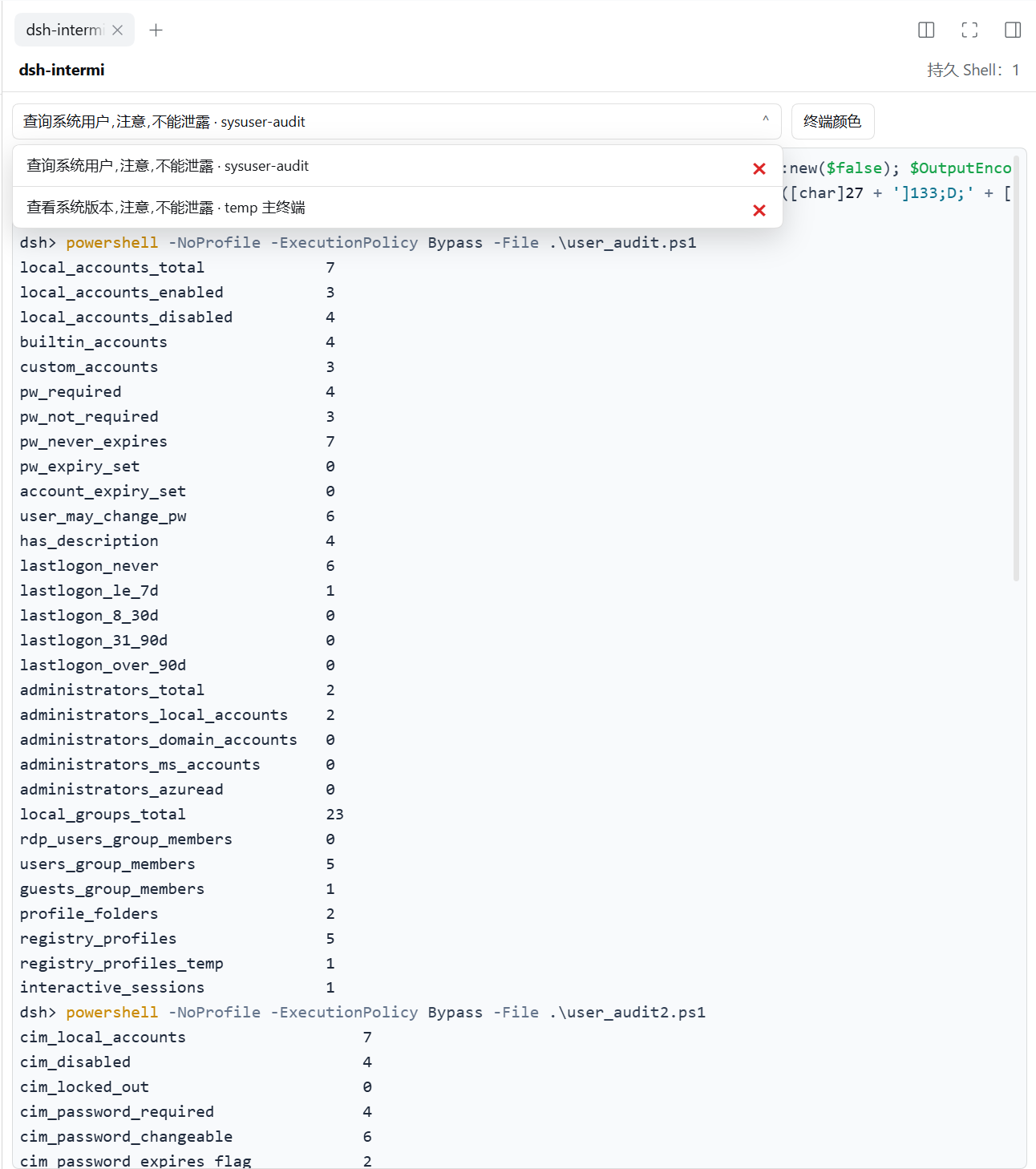This screenshot has width=1036, height=1169.
Task: Click the cim_locked_out output row
Action: click(x=196, y=1086)
